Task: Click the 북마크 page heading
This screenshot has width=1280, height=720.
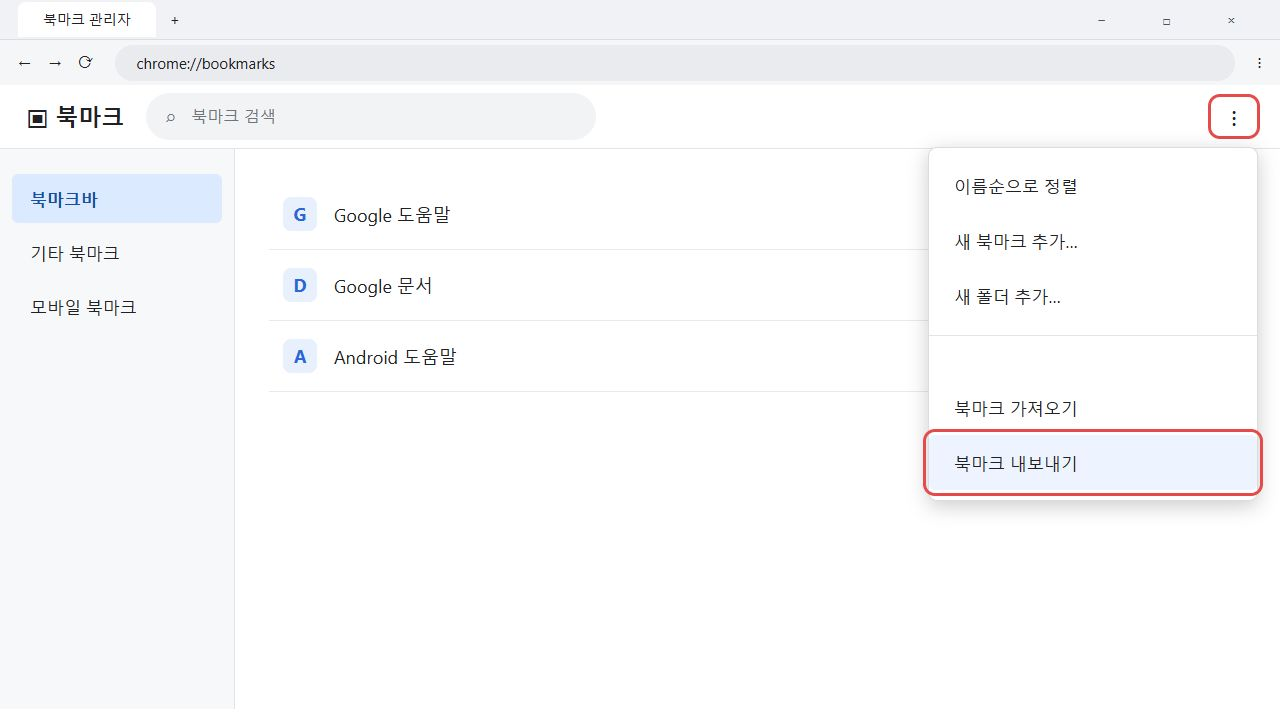Action: 90,117
